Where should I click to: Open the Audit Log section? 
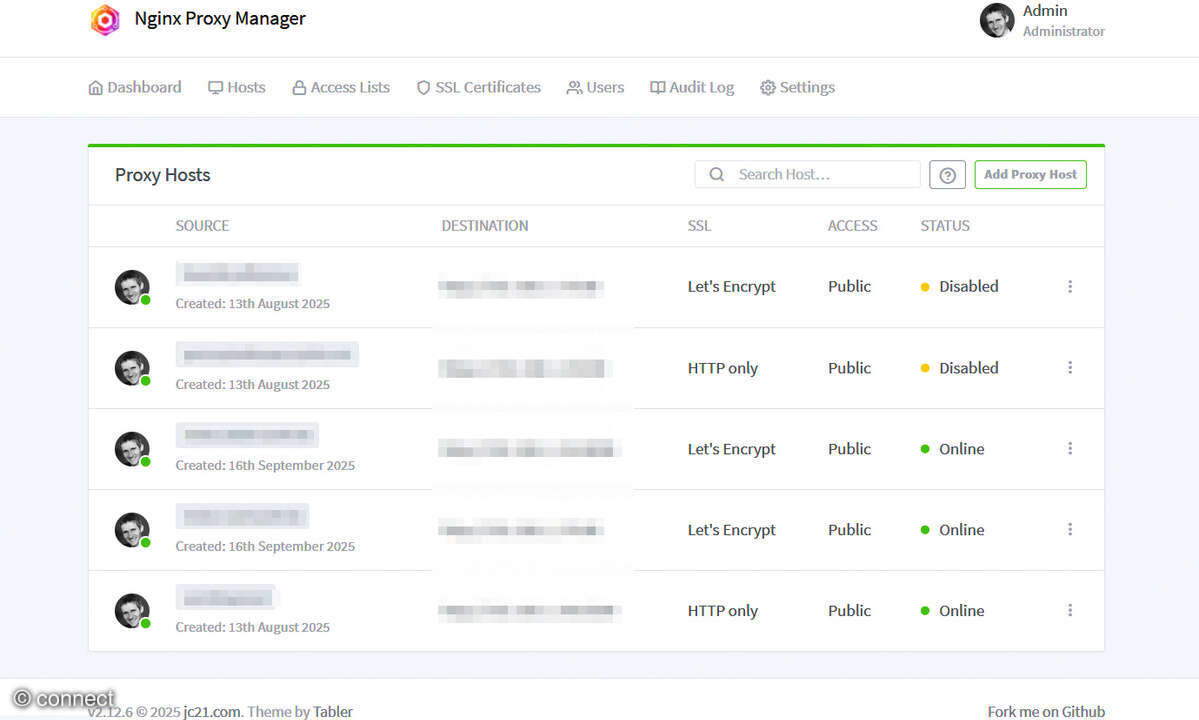[x=691, y=87]
